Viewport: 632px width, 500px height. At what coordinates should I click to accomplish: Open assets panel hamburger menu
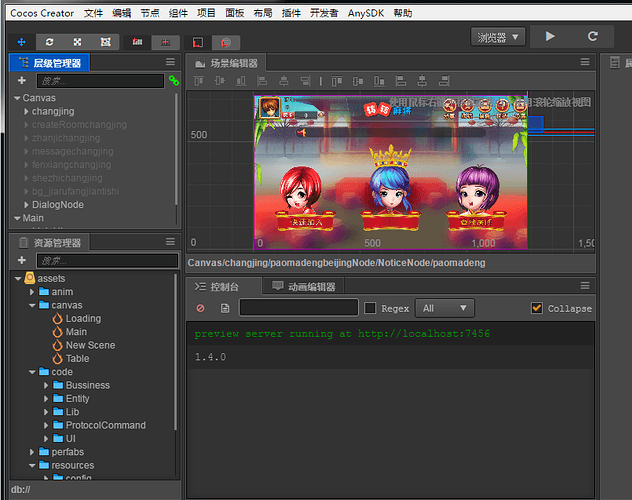point(170,242)
